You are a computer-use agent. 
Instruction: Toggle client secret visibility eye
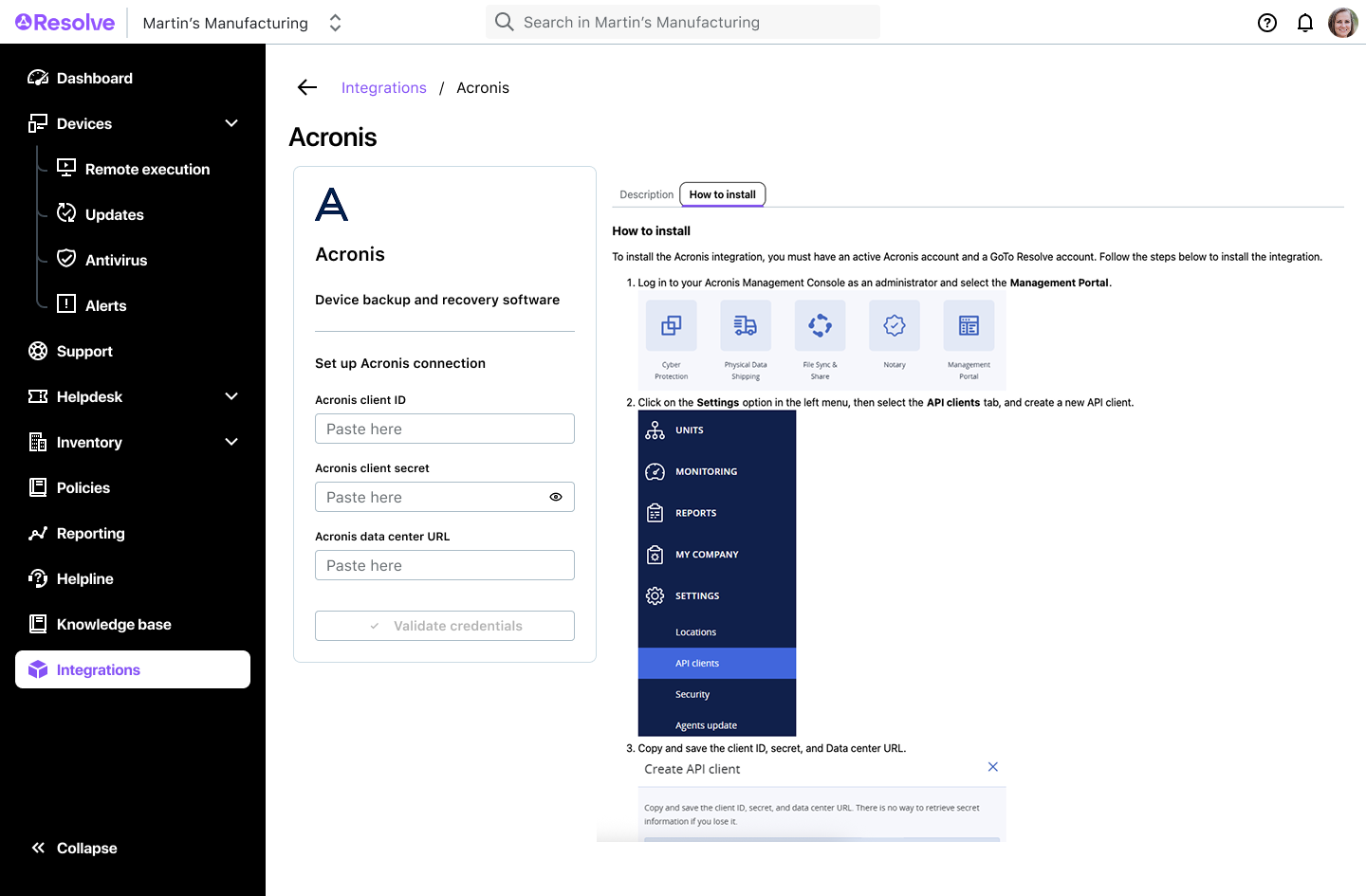tap(556, 497)
